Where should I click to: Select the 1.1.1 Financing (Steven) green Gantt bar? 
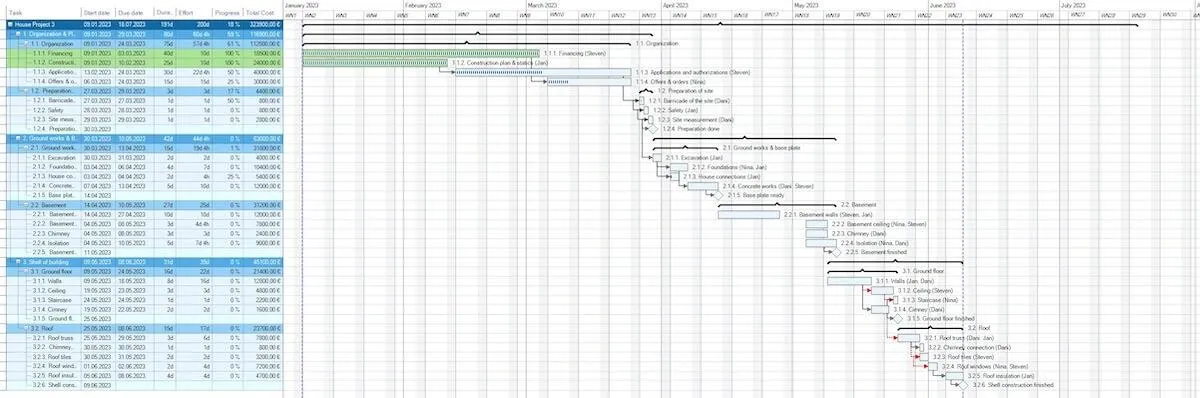point(420,52)
